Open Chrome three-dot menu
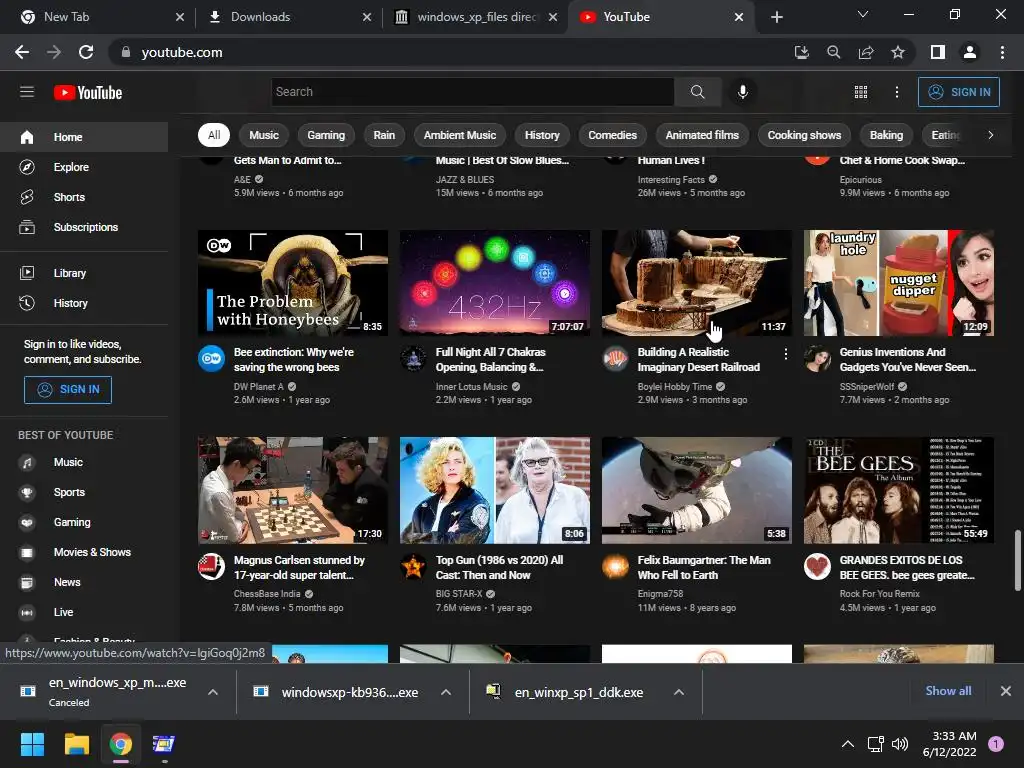This screenshot has height=768, width=1024. pos(1002,52)
